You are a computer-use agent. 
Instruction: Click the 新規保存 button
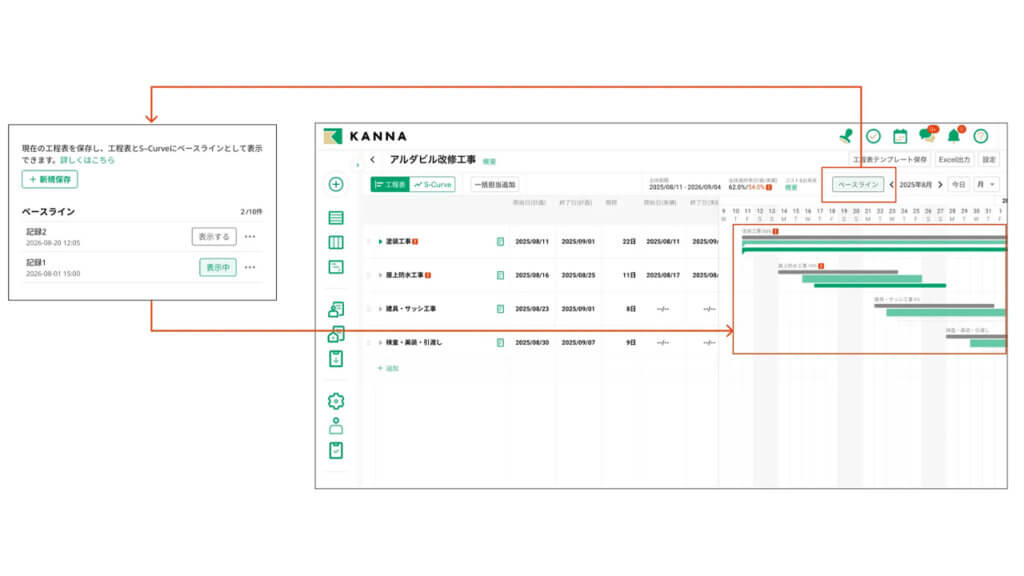(x=50, y=179)
